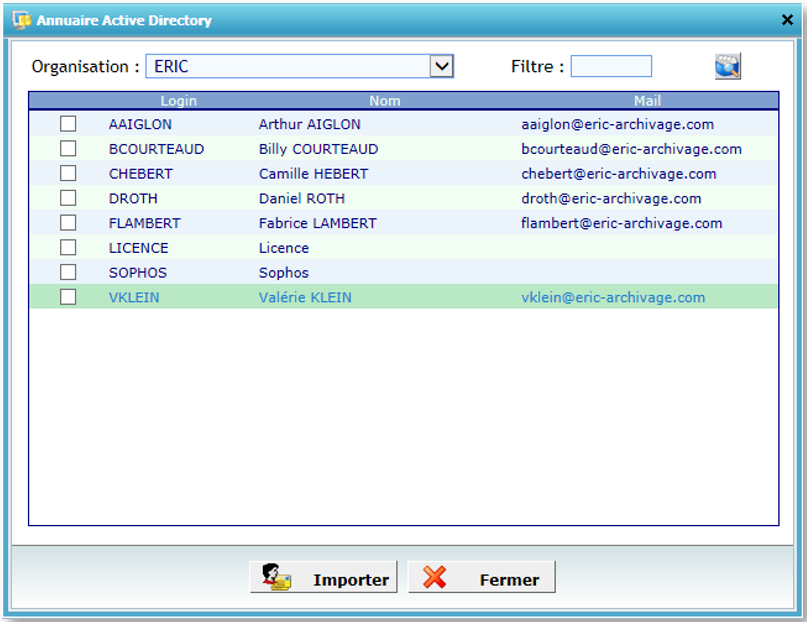Click the Fermer button
The height and width of the screenshot is (622, 807).
click(x=482, y=578)
